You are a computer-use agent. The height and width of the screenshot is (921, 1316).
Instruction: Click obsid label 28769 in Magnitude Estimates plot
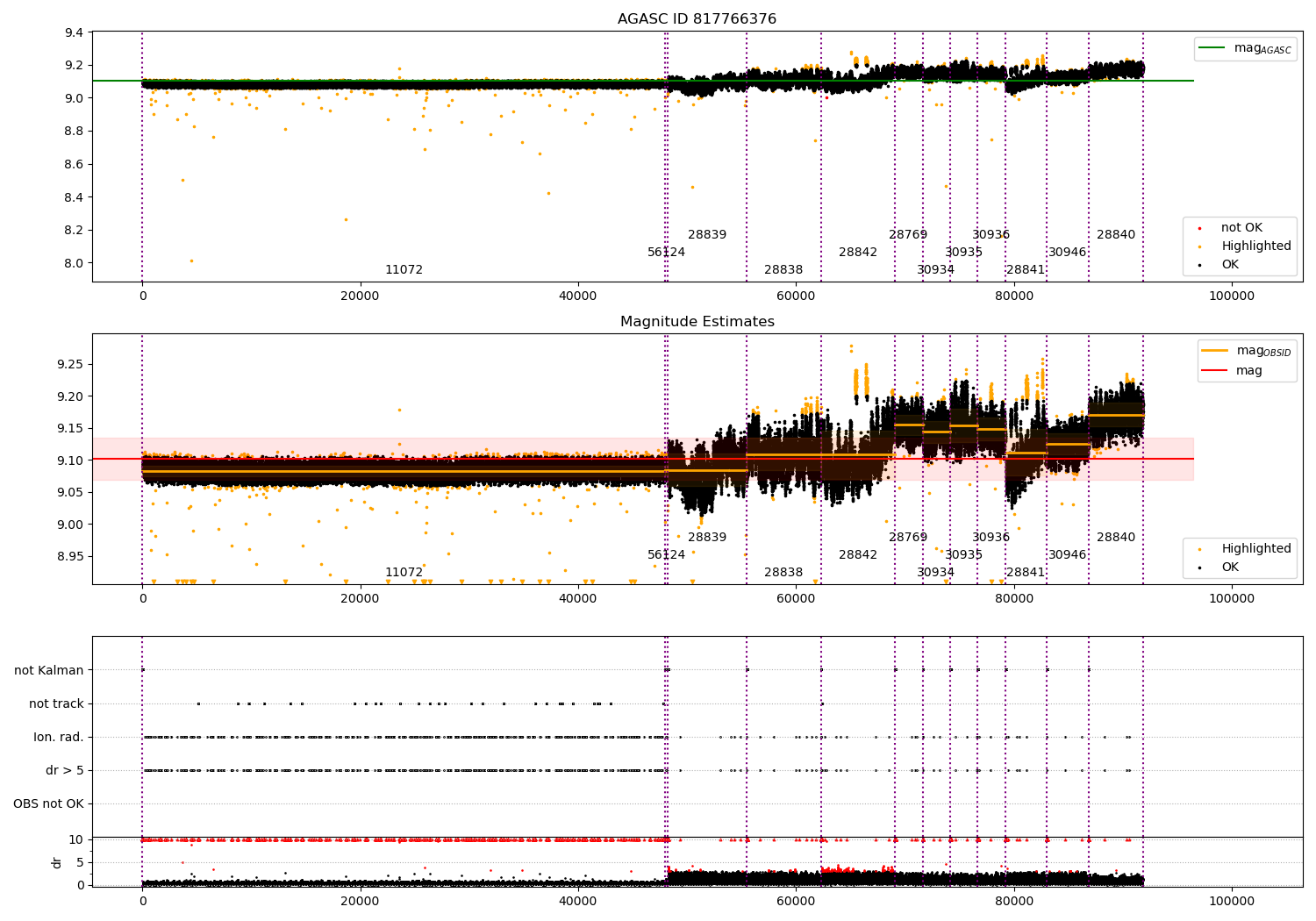[908, 538]
